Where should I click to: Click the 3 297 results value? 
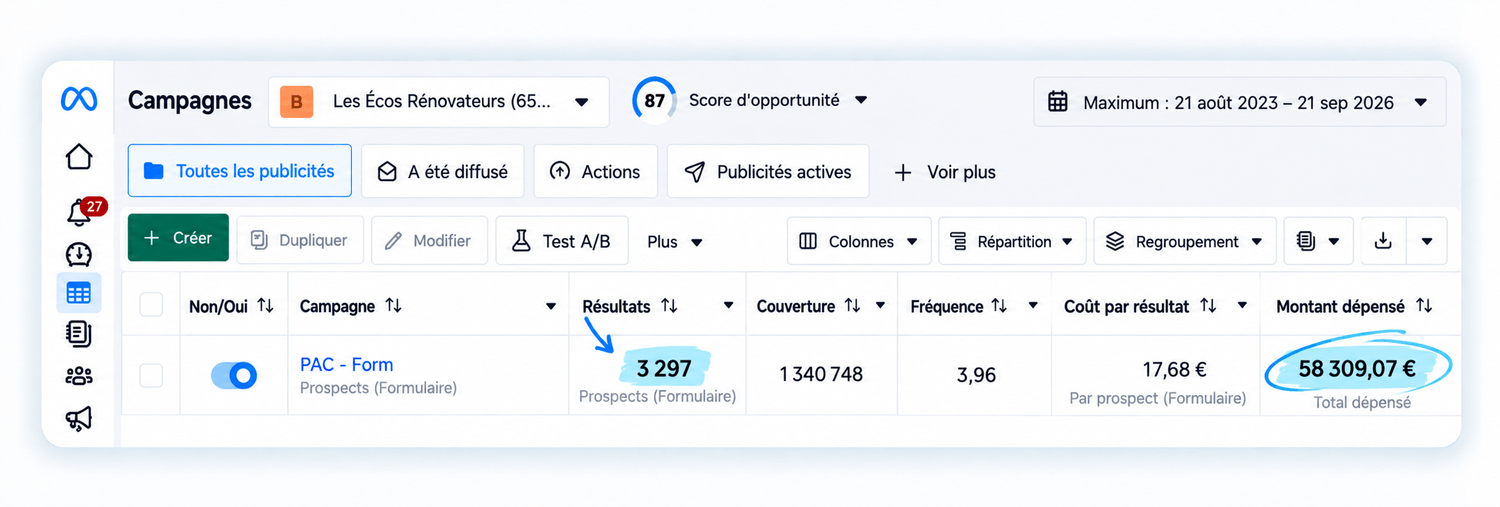pos(664,369)
